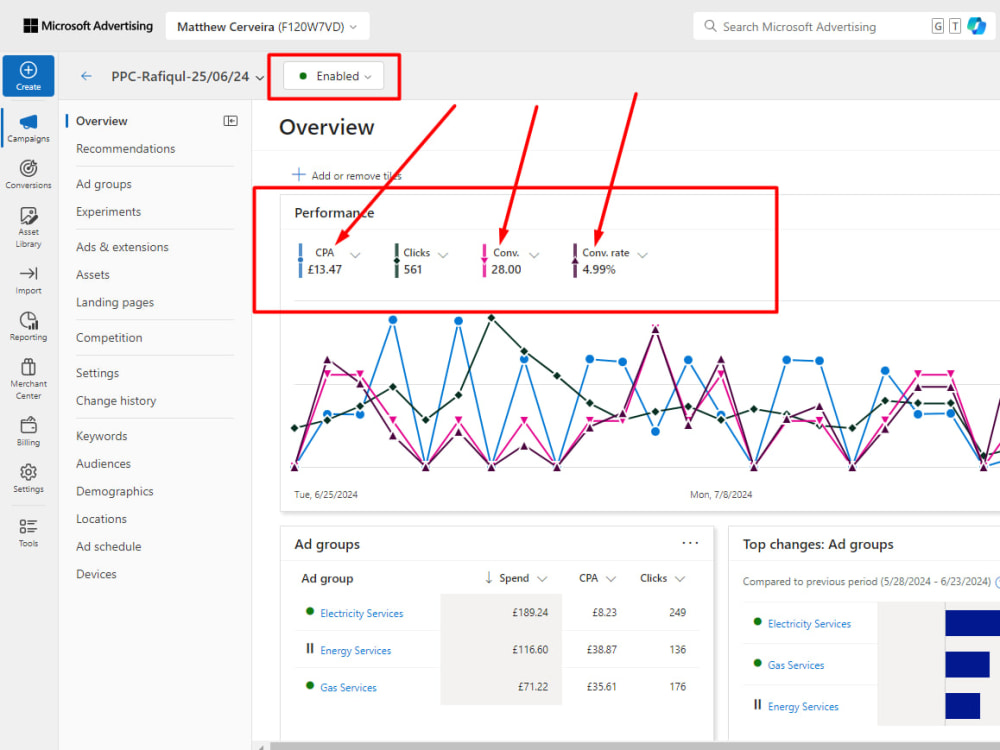Open the Conversions section
This screenshot has width=1000, height=750.
(28, 172)
